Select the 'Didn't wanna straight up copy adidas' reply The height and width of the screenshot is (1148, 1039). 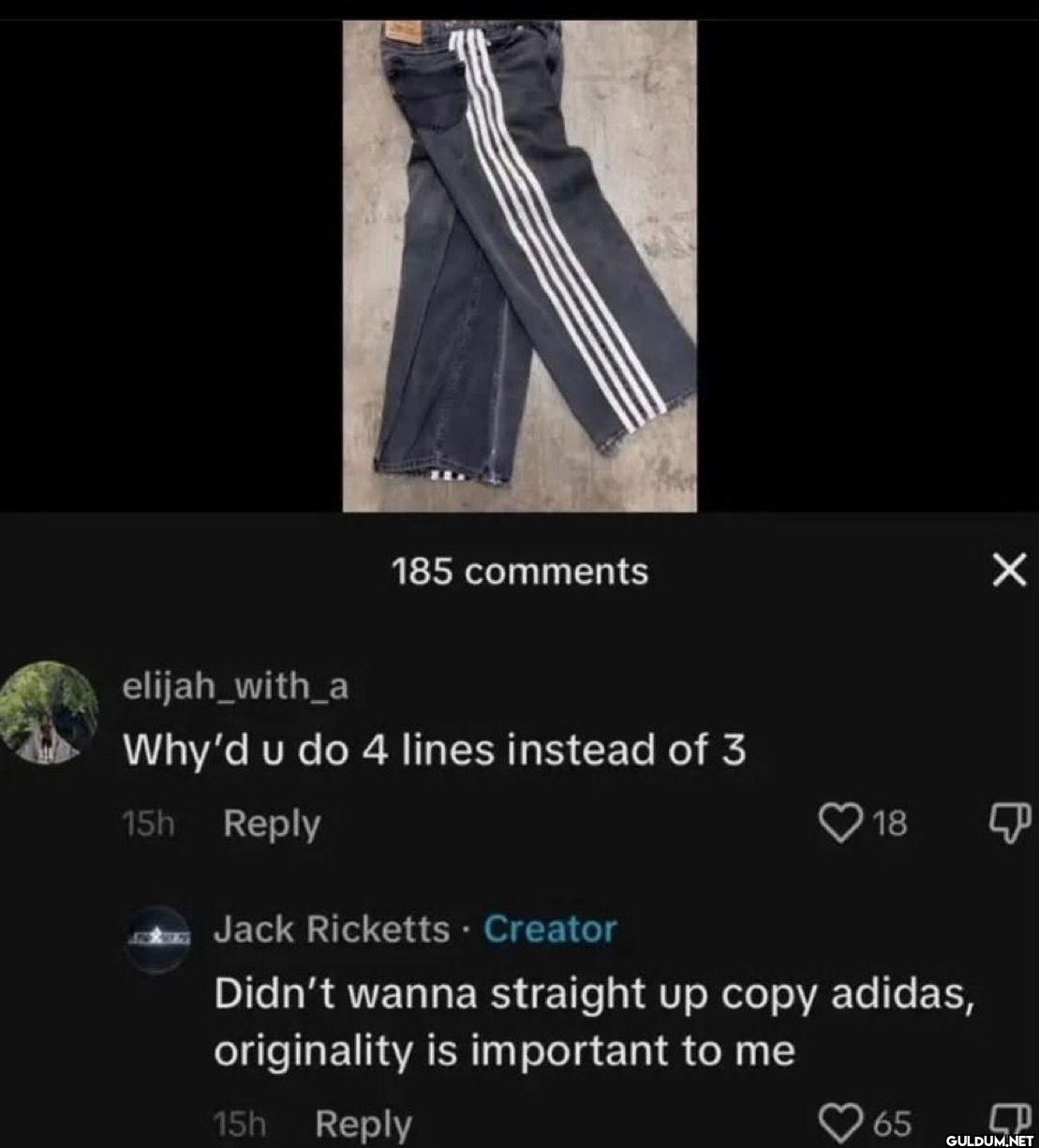595,1021
